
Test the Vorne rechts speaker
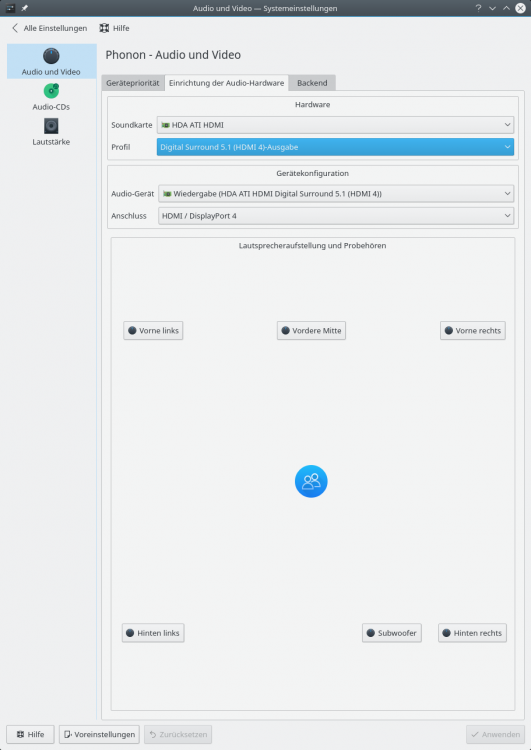pos(473,331)
